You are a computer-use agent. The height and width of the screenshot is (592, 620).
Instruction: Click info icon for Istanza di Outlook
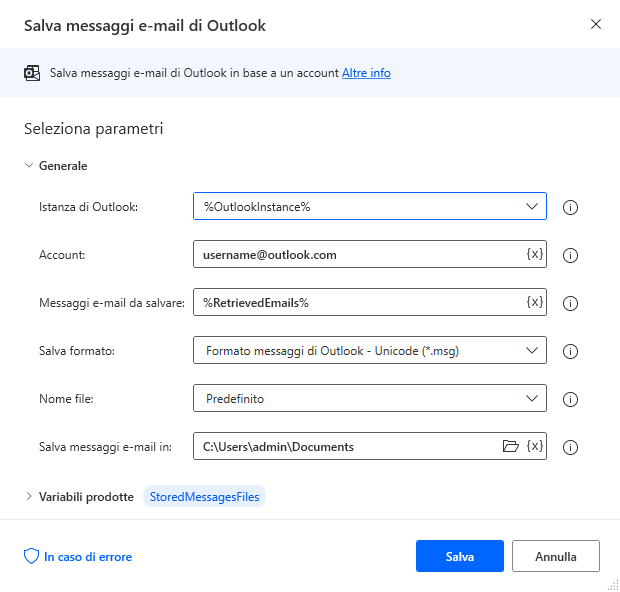570,207
